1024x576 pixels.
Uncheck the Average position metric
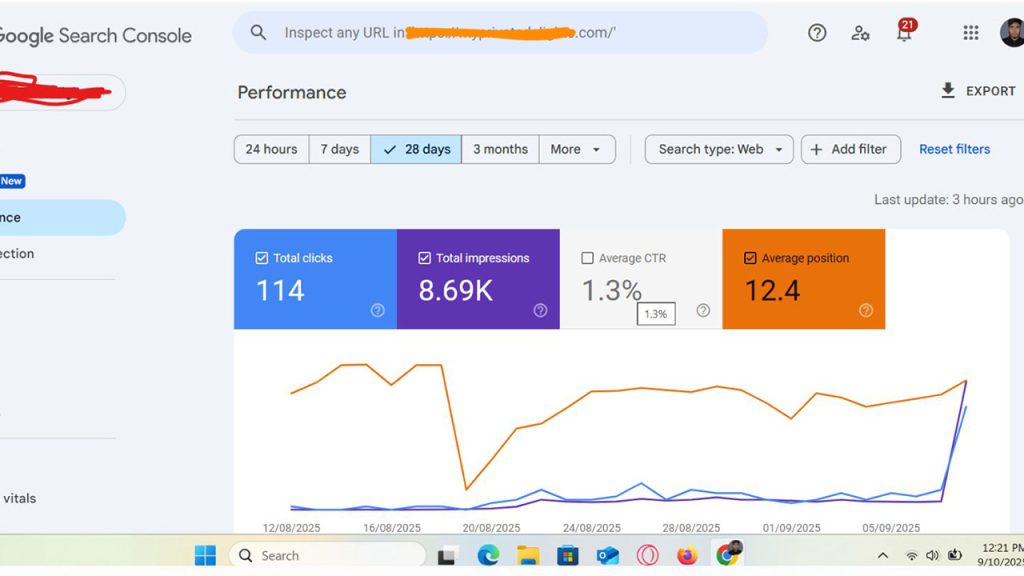pos(749,257)
